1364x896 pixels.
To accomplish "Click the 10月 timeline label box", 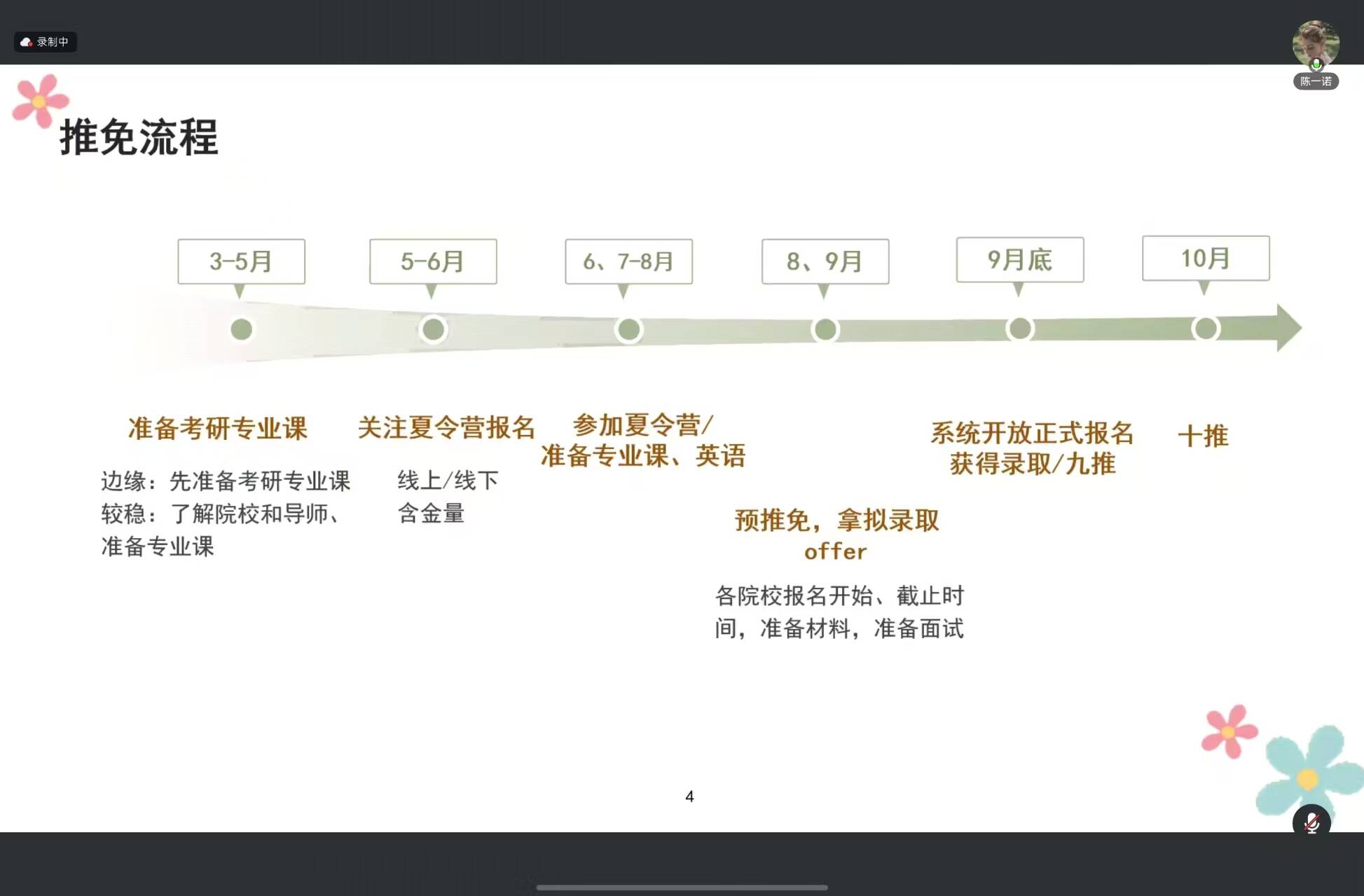I will (x=1205, y=259).
